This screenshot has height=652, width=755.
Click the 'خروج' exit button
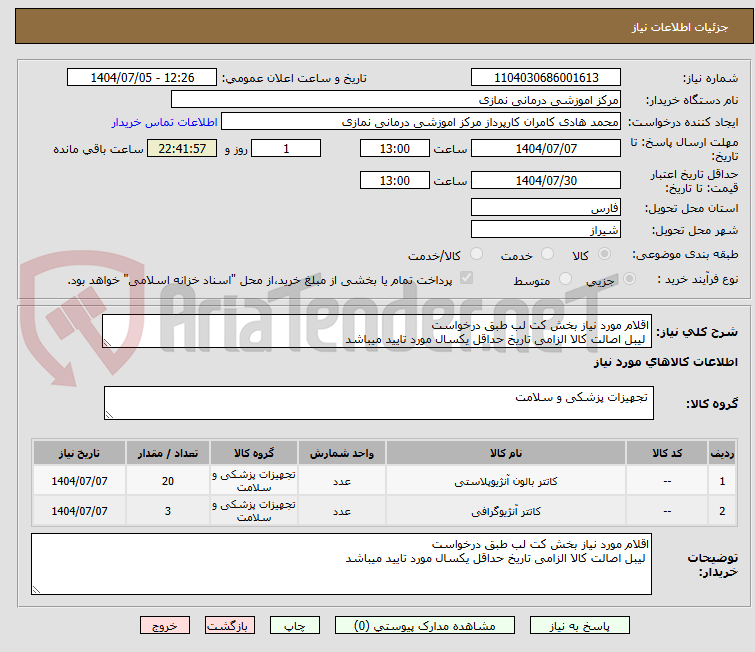point(165,626)
